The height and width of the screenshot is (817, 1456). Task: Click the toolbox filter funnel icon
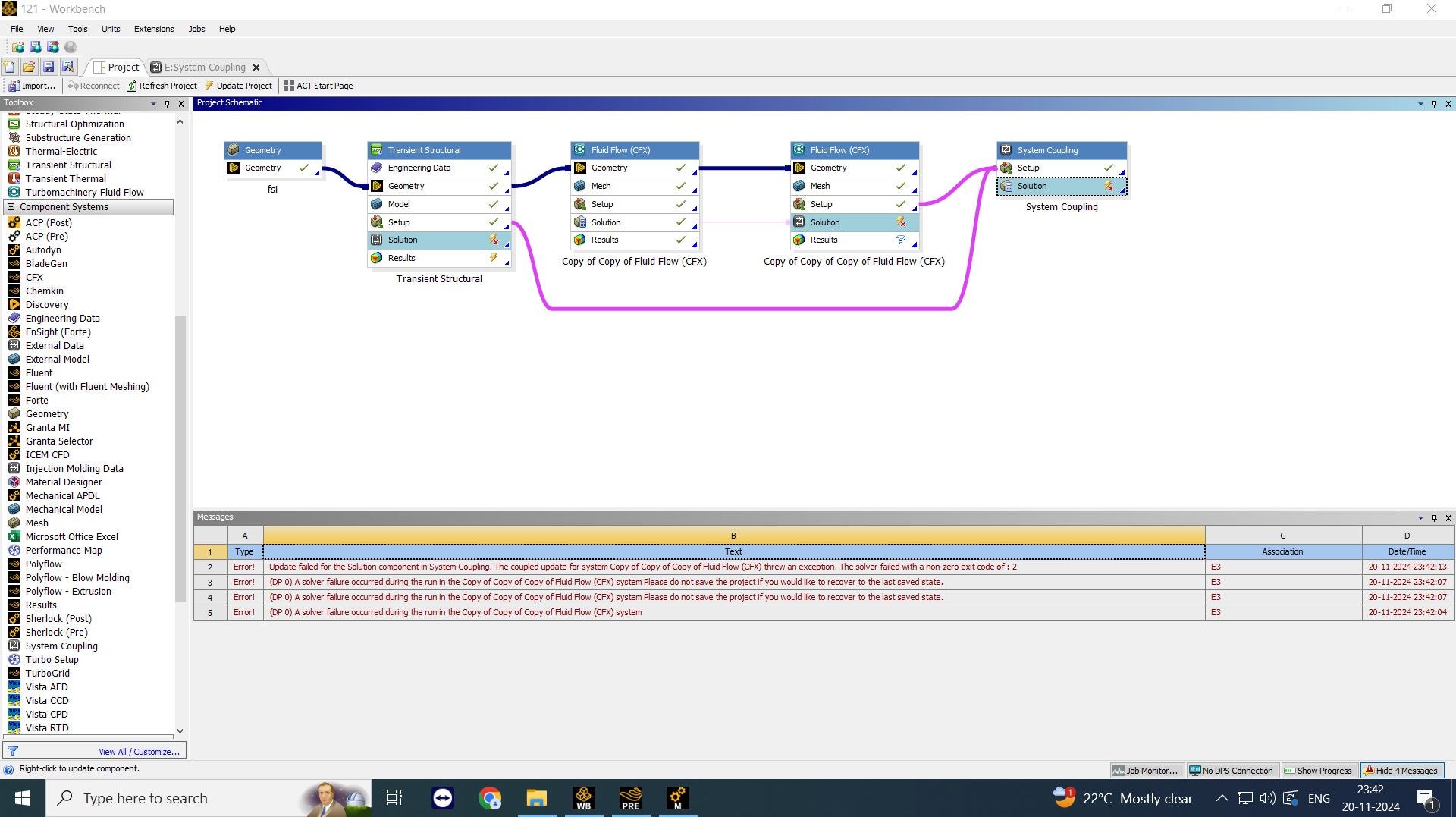13,751
